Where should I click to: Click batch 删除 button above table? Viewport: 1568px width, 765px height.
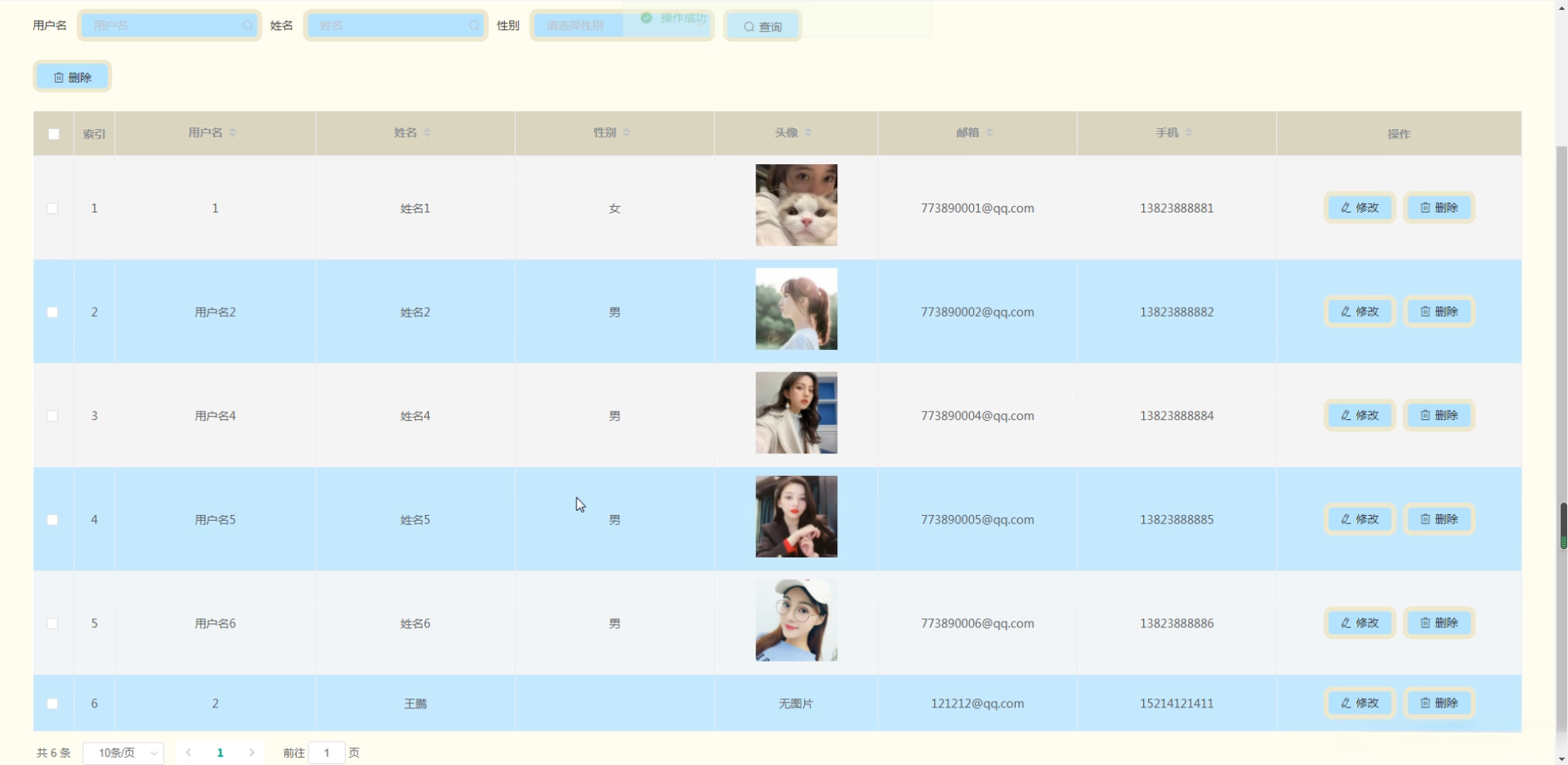pos(72,77)
